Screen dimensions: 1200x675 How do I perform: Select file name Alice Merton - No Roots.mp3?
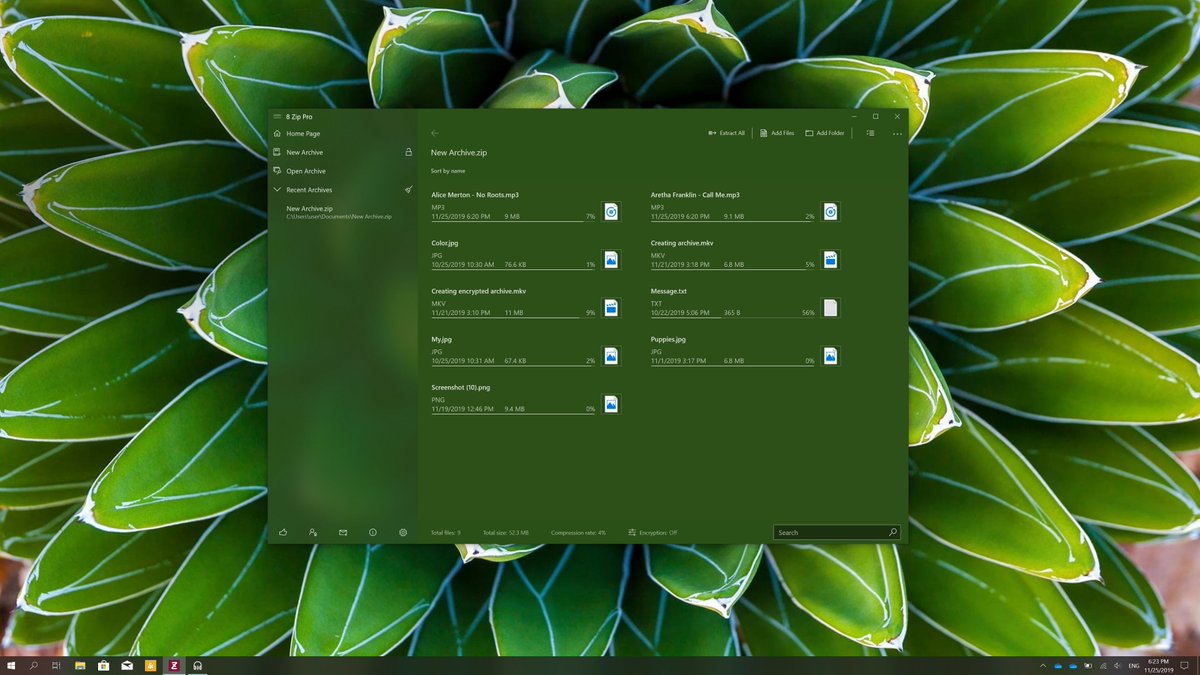click(475, 195)
